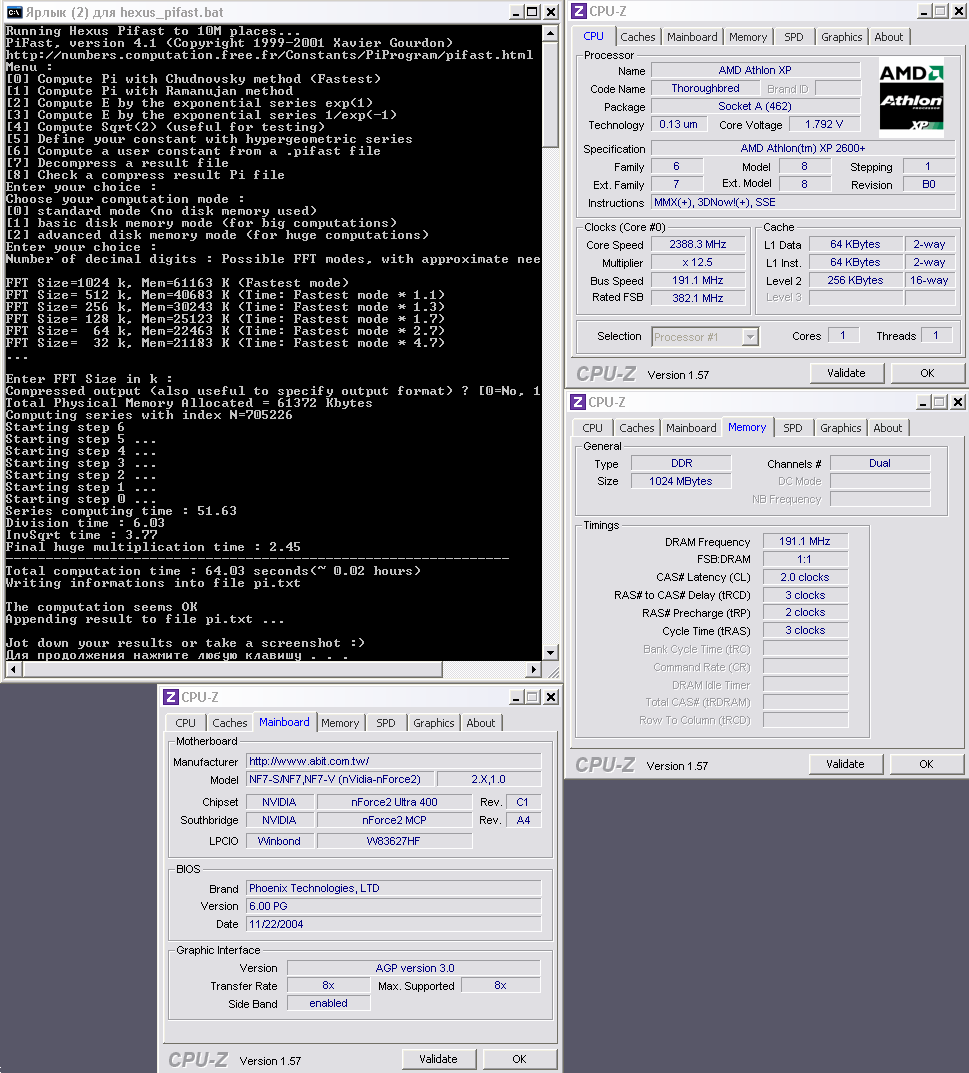
Task: Open Mainboard tab in the Memory window
Action: pyautogui.click(x=691, y=428)
